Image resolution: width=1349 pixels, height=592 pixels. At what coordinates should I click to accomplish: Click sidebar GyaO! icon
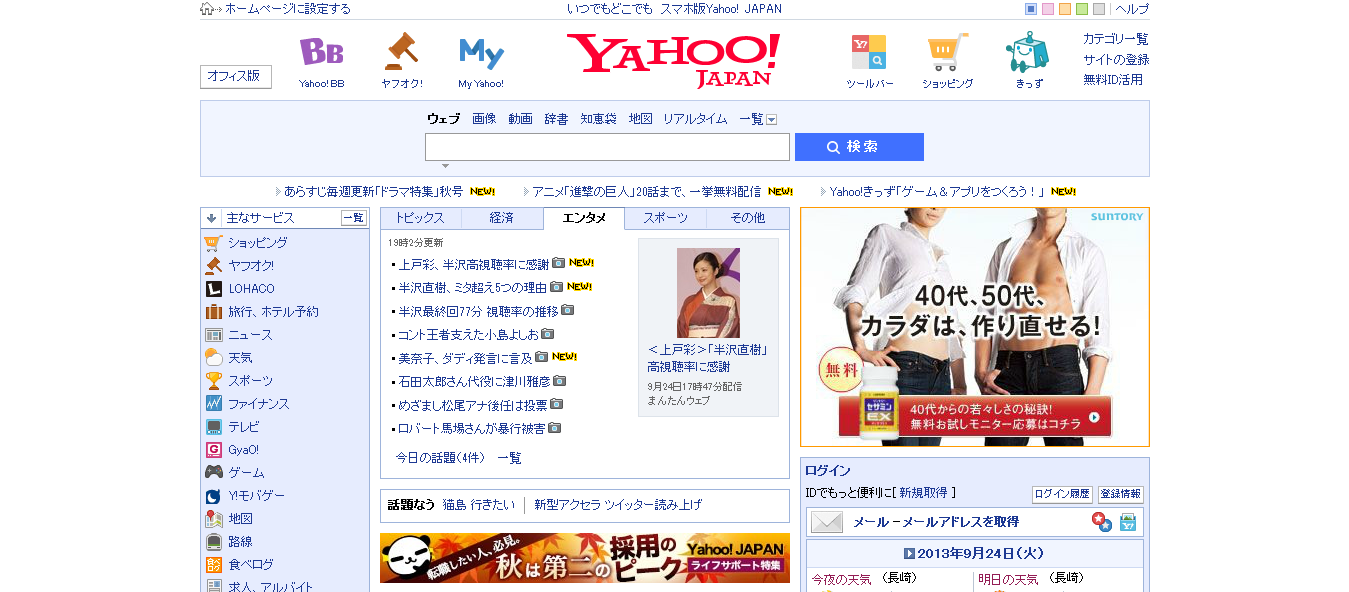click(x=213, y=450)
